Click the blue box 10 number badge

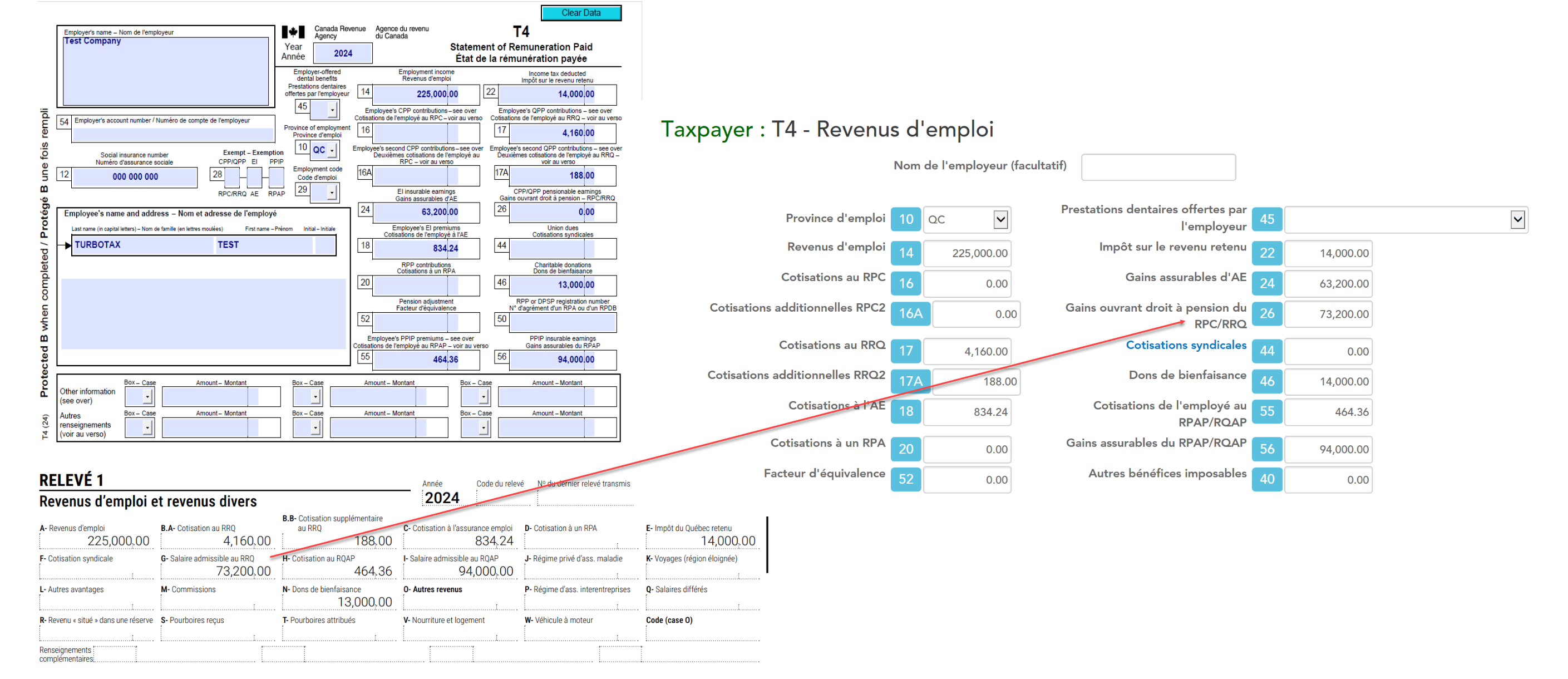pos(906,219)
